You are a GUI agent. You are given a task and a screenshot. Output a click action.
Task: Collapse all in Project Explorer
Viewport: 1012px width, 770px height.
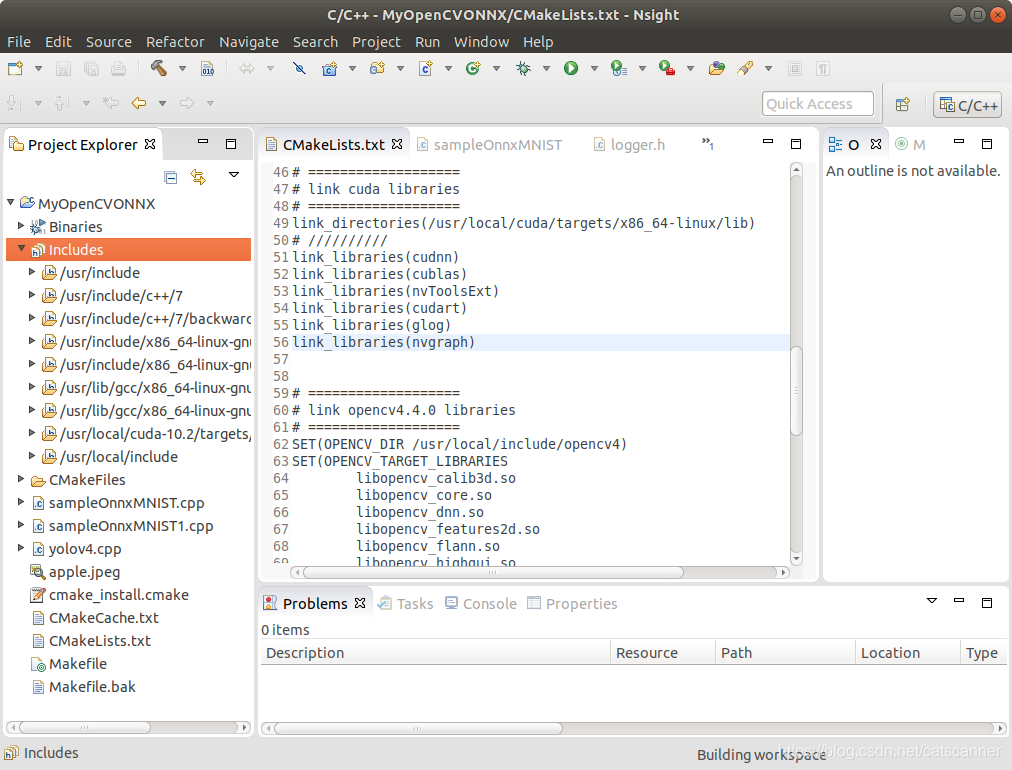(x=171, y=177)
